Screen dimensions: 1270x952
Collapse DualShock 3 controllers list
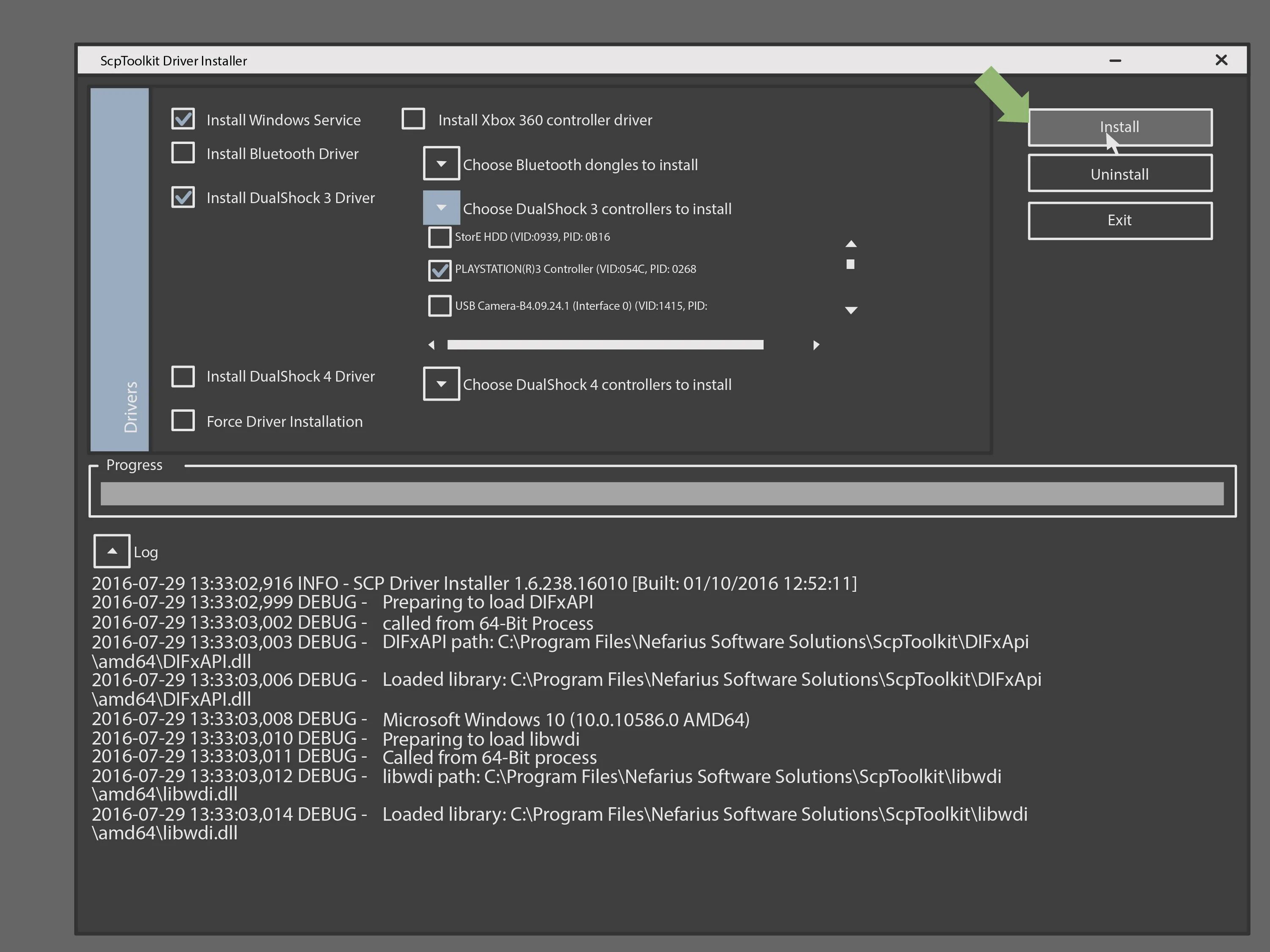click(441, 208)
